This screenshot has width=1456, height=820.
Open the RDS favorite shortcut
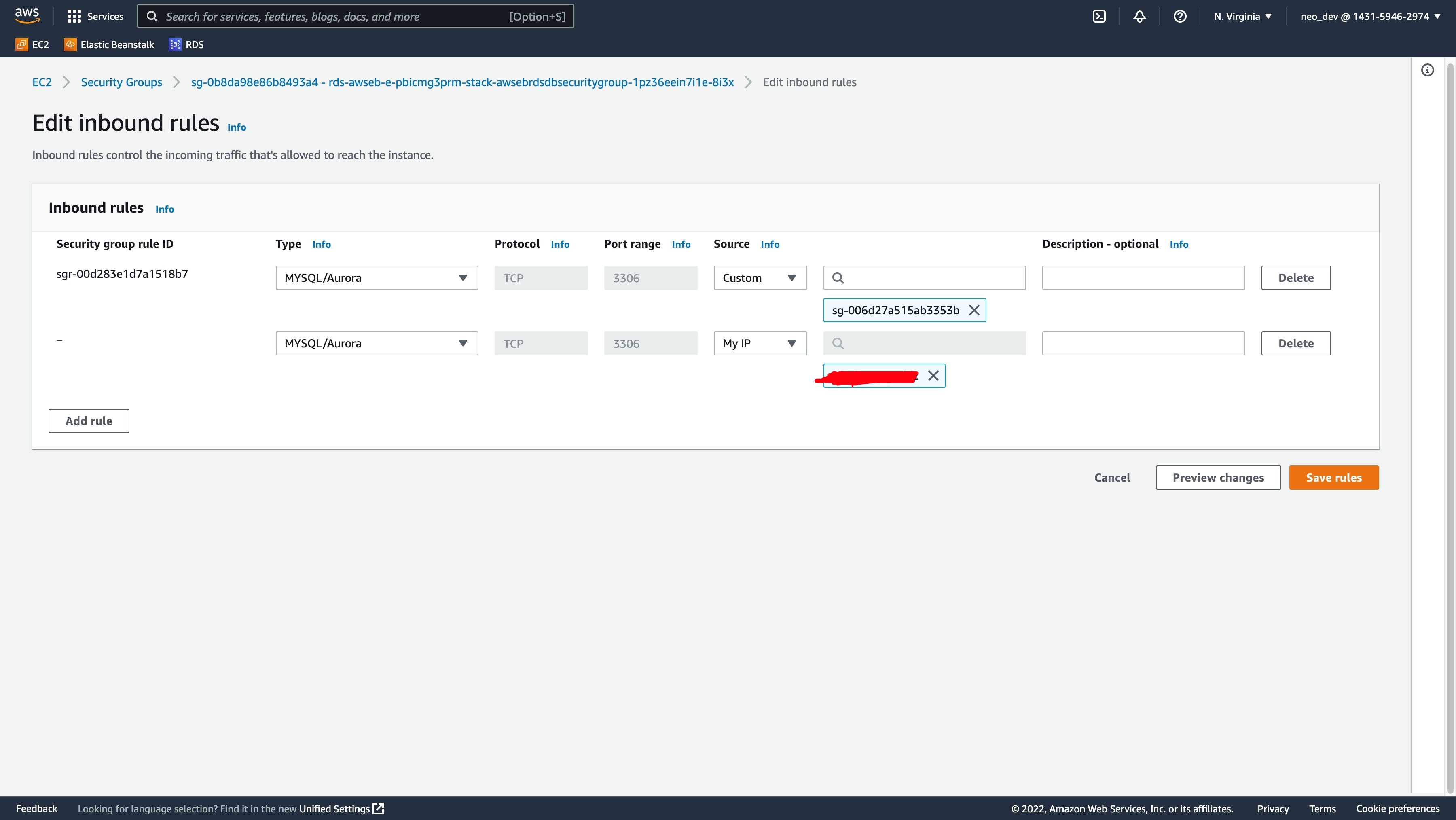click(186, 44)
